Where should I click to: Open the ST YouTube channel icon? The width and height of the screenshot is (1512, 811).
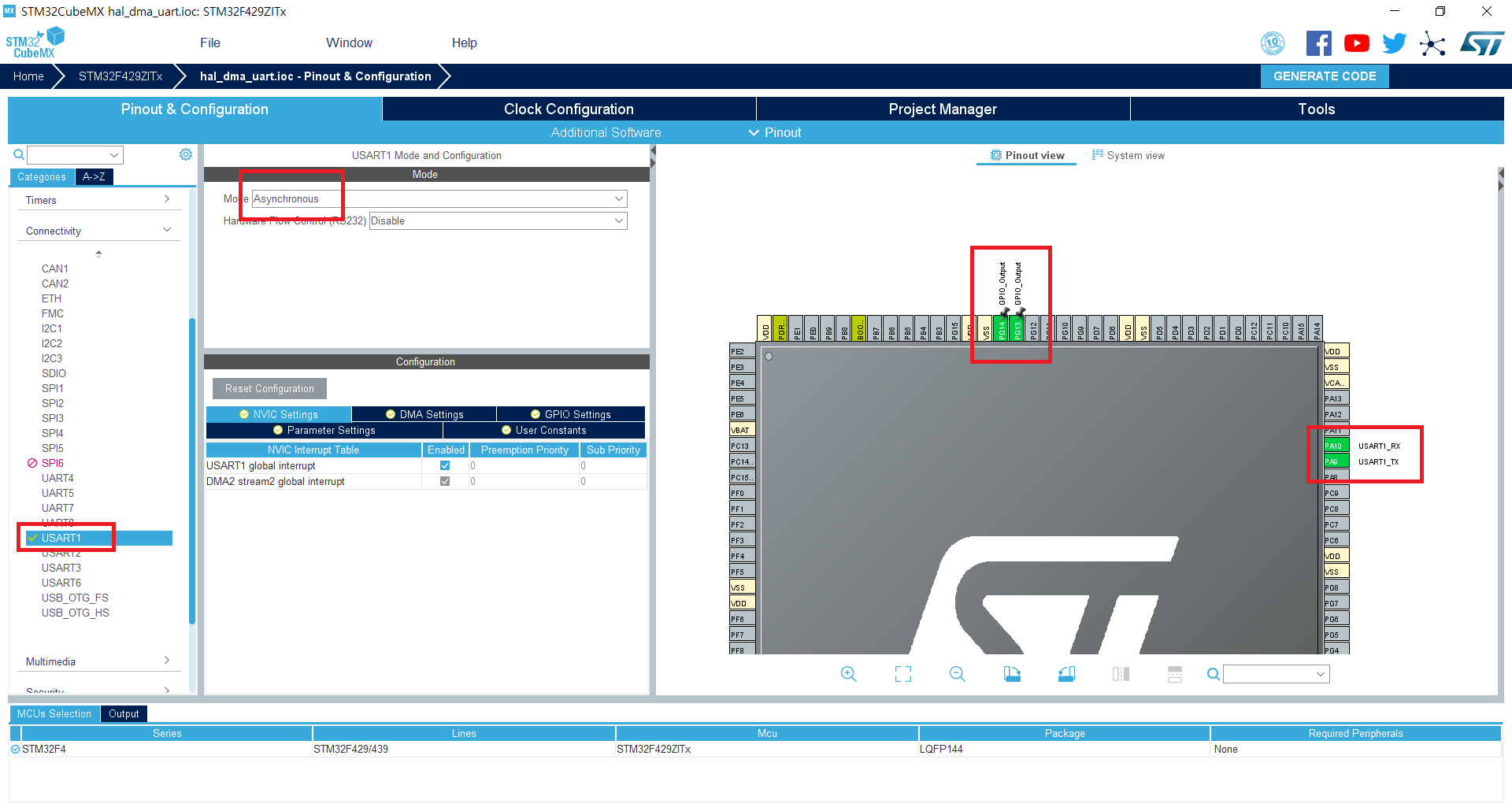1356,43
